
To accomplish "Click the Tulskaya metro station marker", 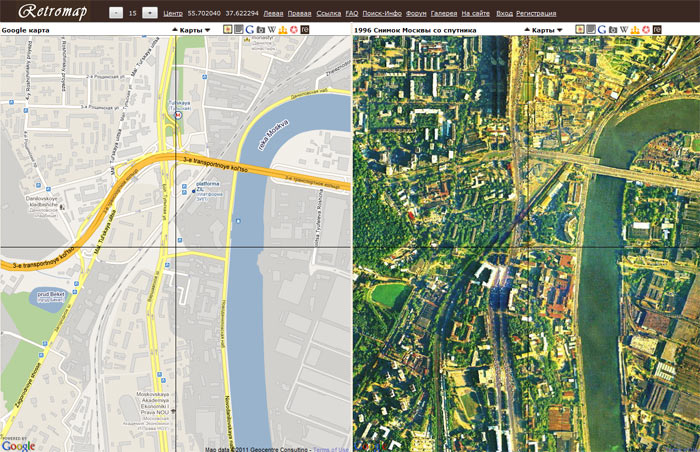I will point(179,115).
